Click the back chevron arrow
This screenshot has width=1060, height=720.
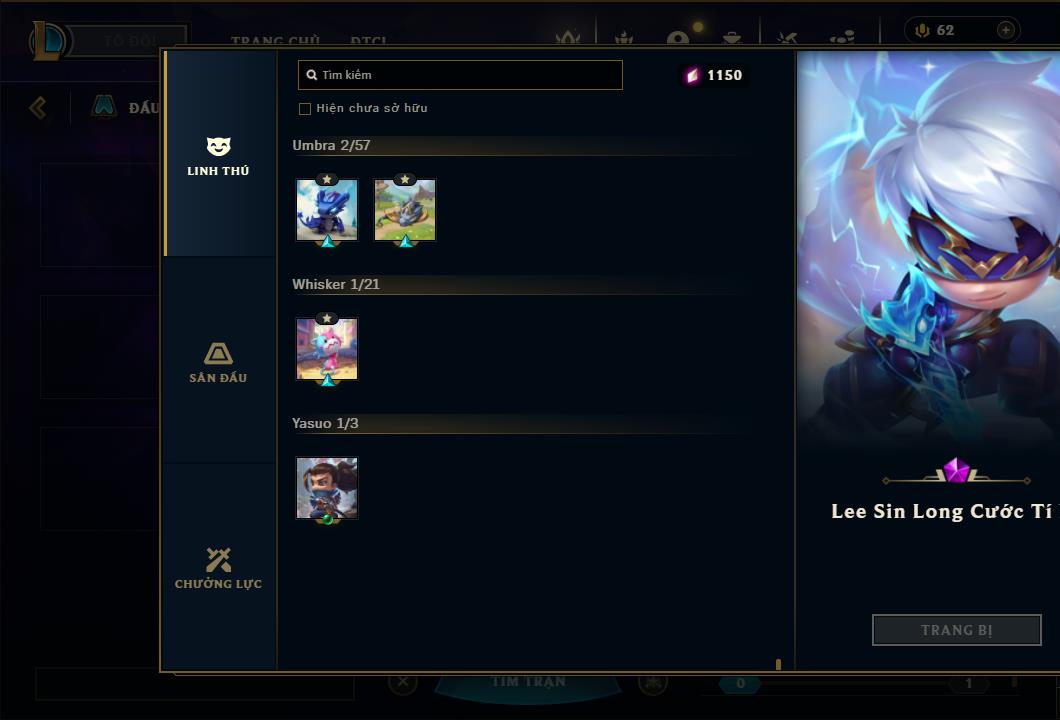tap(38, 107)
